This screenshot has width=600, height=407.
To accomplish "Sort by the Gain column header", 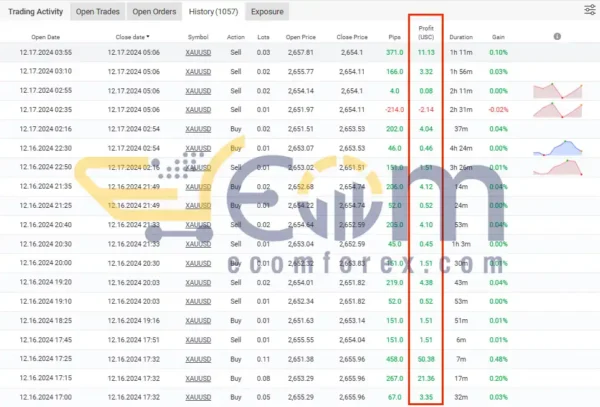I will click(498, 37).
